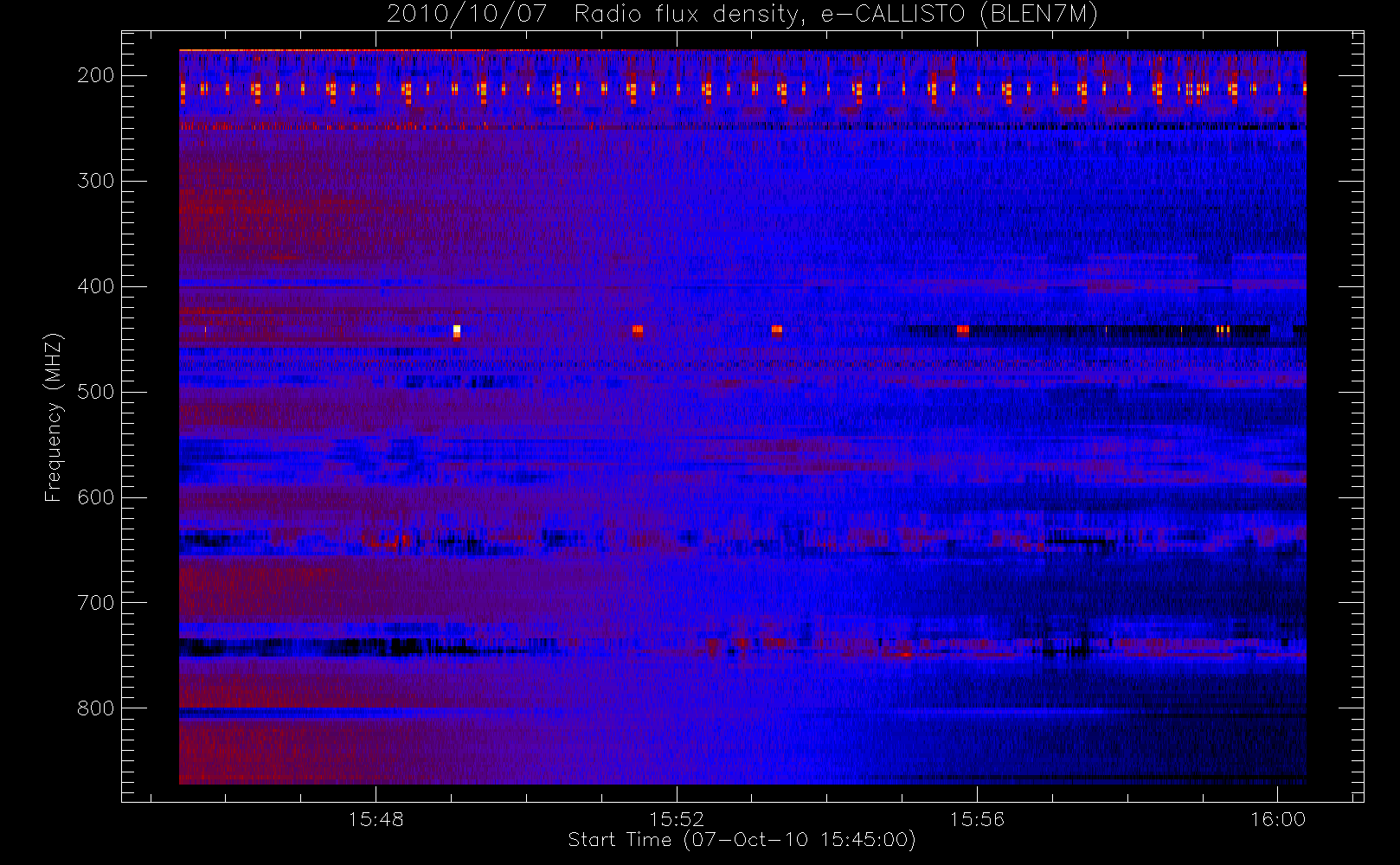Select the 15:52 time tick label
1400x865 pixels.
tap(677, 819)
